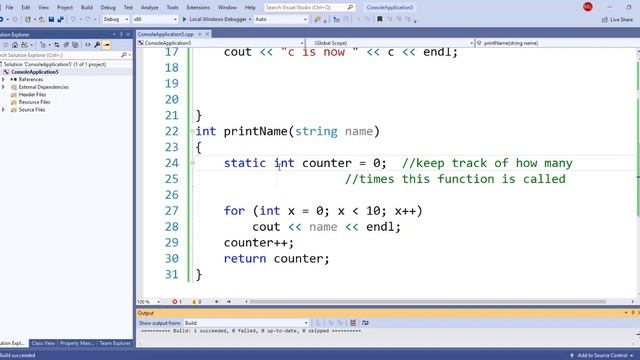Viewport: 640px width, 360px height.
Task: Click the Undo arrow icon
Action: 73,19
